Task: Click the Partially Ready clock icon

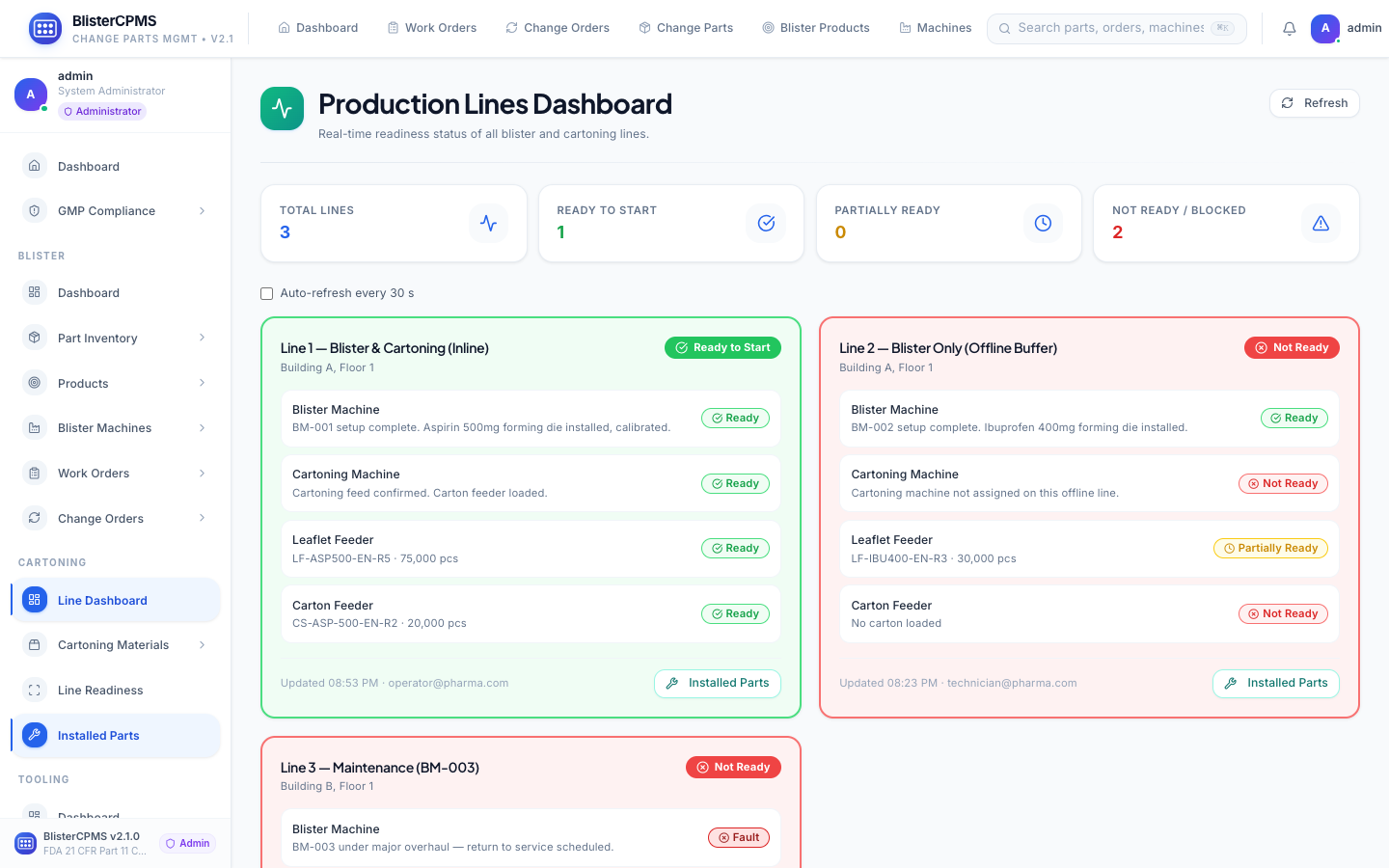Action: click(x=1043, y=223)
